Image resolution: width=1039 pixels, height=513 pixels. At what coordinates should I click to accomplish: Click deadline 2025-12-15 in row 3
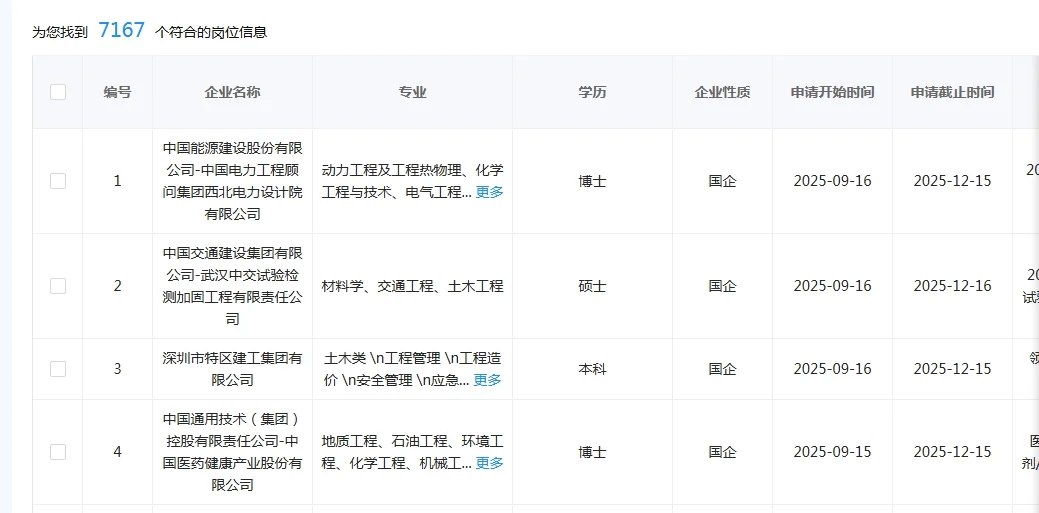click(952, 369)
